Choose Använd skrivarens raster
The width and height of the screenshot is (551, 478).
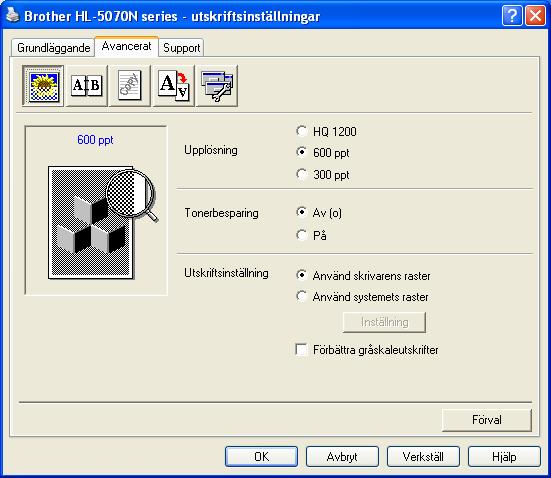click(x=363, y=276)
